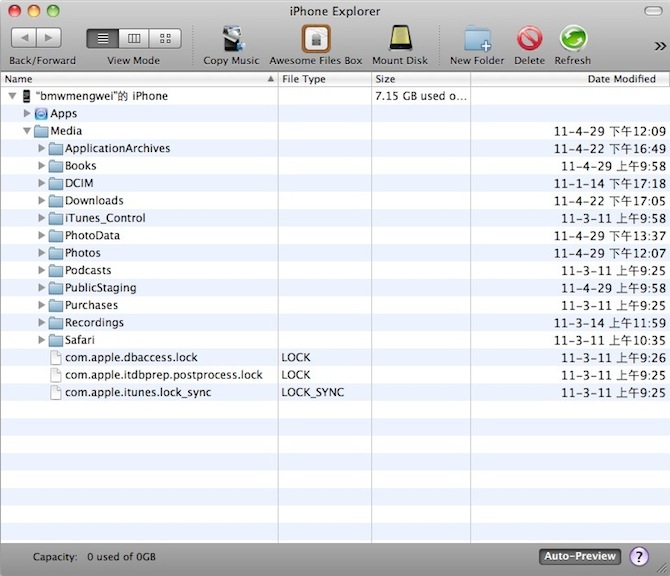Click the toolbar toggle pill in title bar
The image size is (670, 576).
[x=653, y=11]
